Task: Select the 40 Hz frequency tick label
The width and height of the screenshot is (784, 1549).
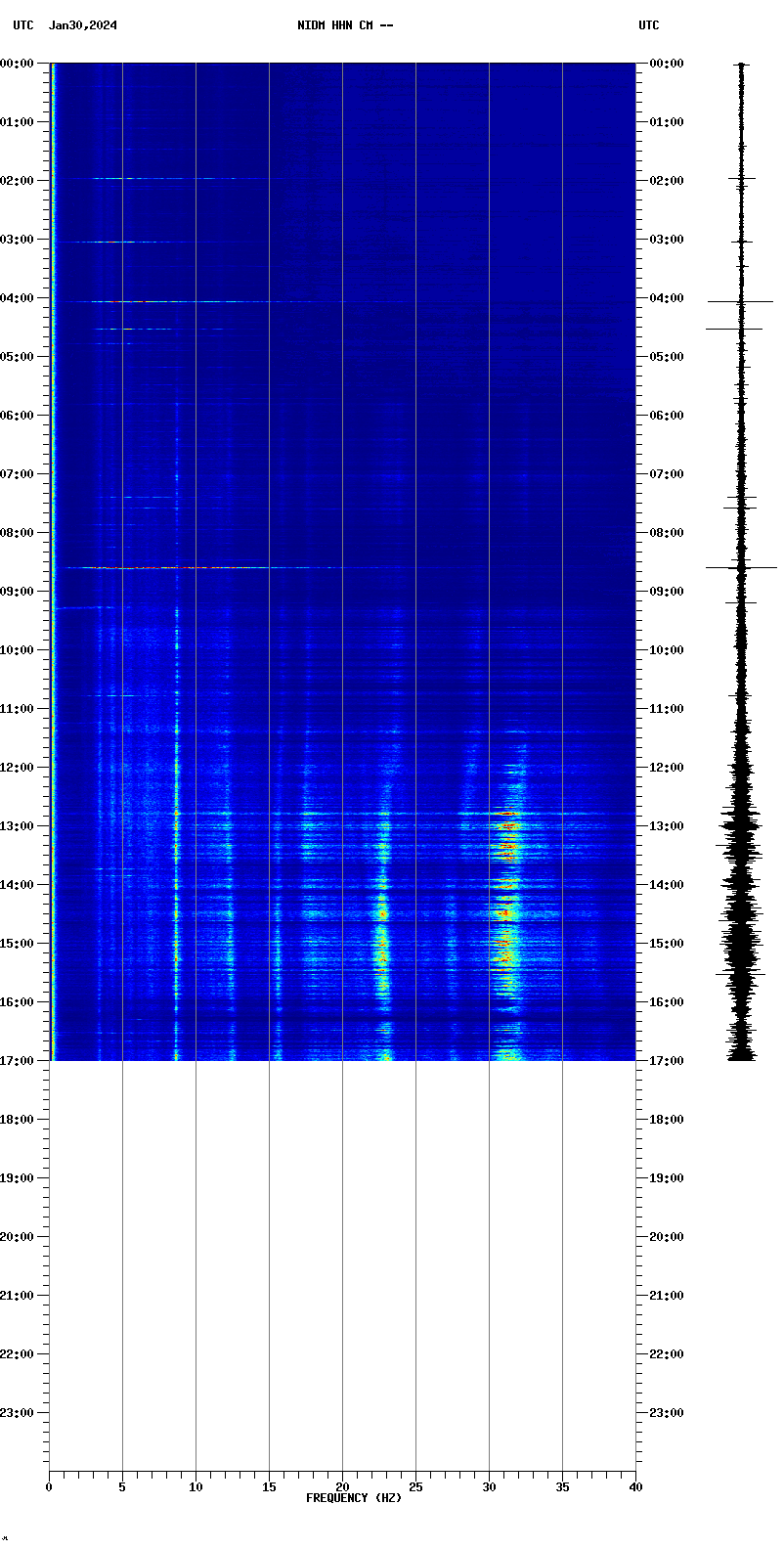Action: (635, 1487)
